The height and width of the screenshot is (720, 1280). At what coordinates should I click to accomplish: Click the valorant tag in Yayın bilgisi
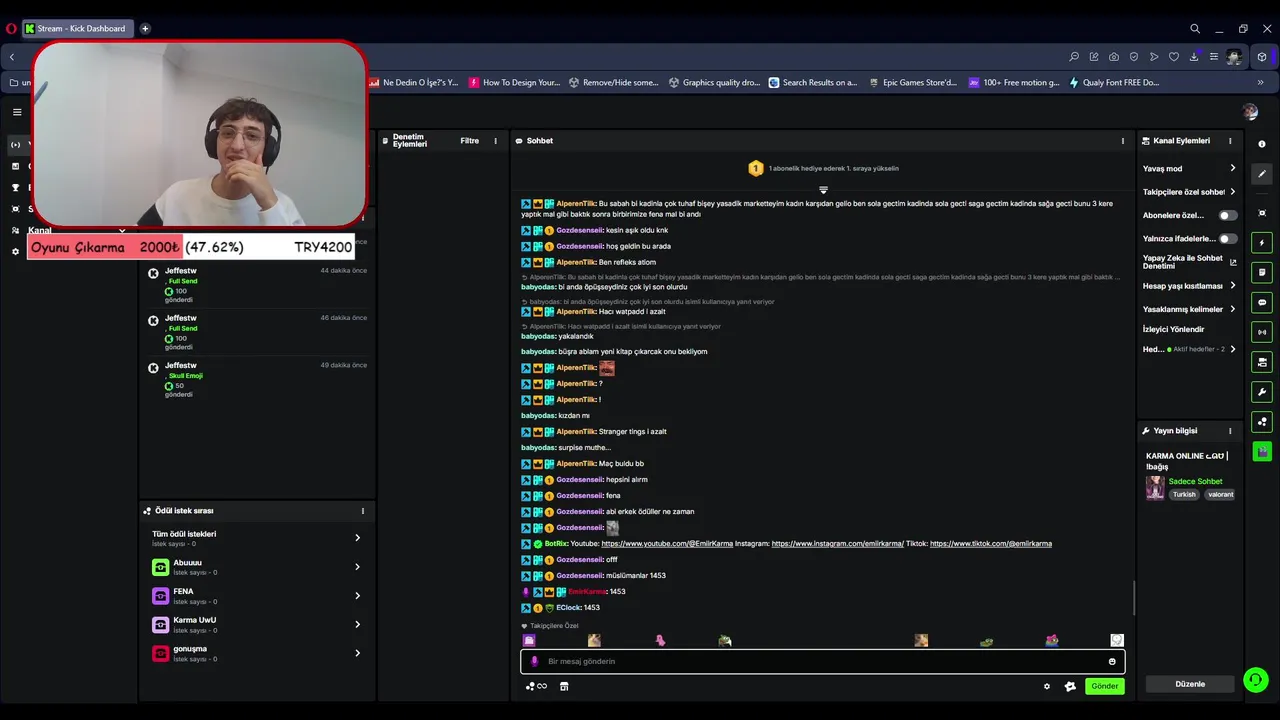(x=1220, y=494)
